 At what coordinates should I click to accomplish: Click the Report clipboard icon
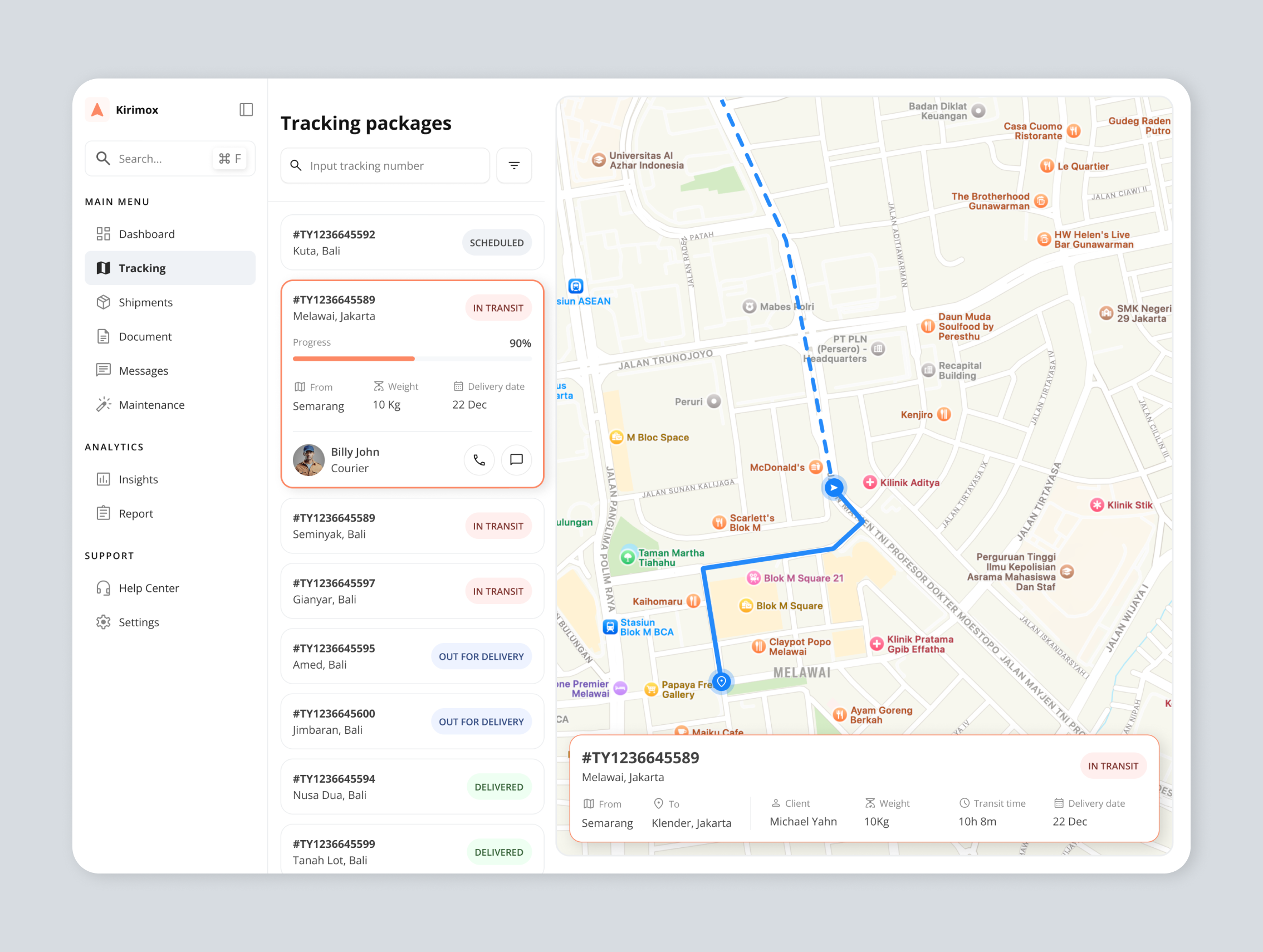click(104, 513)
